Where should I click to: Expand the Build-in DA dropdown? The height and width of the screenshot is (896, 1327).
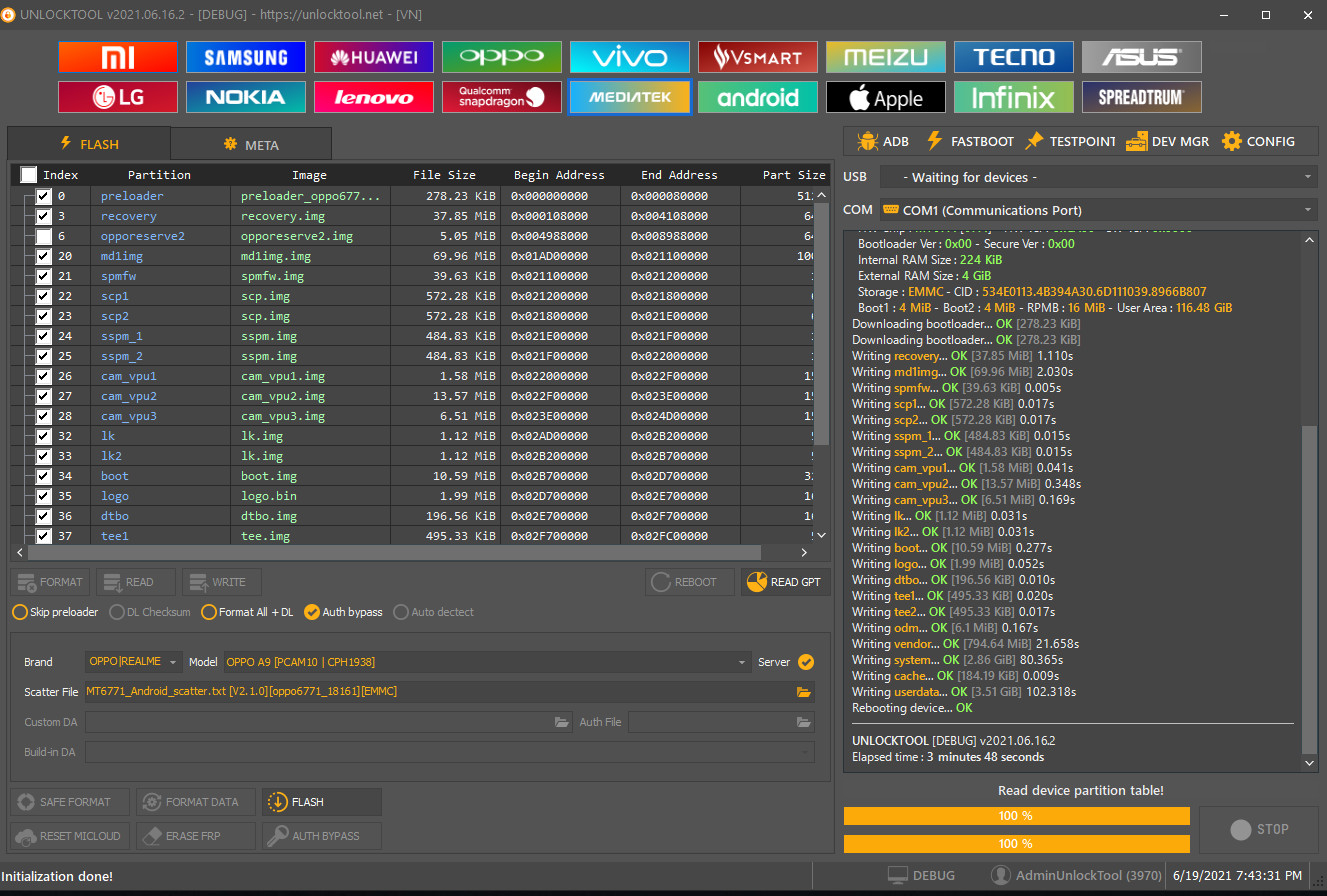pyautogui.click(x=450, y=752)
